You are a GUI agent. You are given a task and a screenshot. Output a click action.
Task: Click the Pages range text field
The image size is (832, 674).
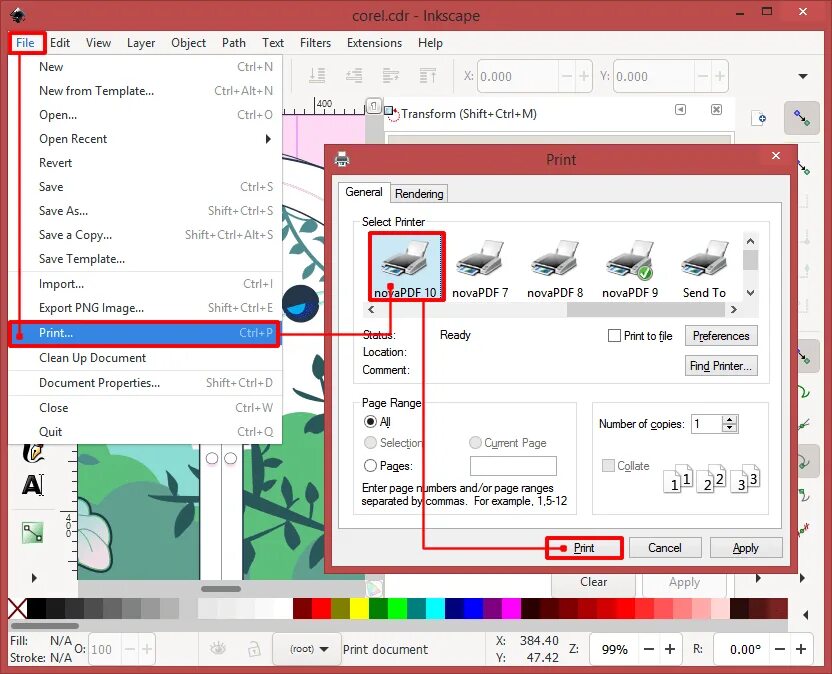[513, 466]
